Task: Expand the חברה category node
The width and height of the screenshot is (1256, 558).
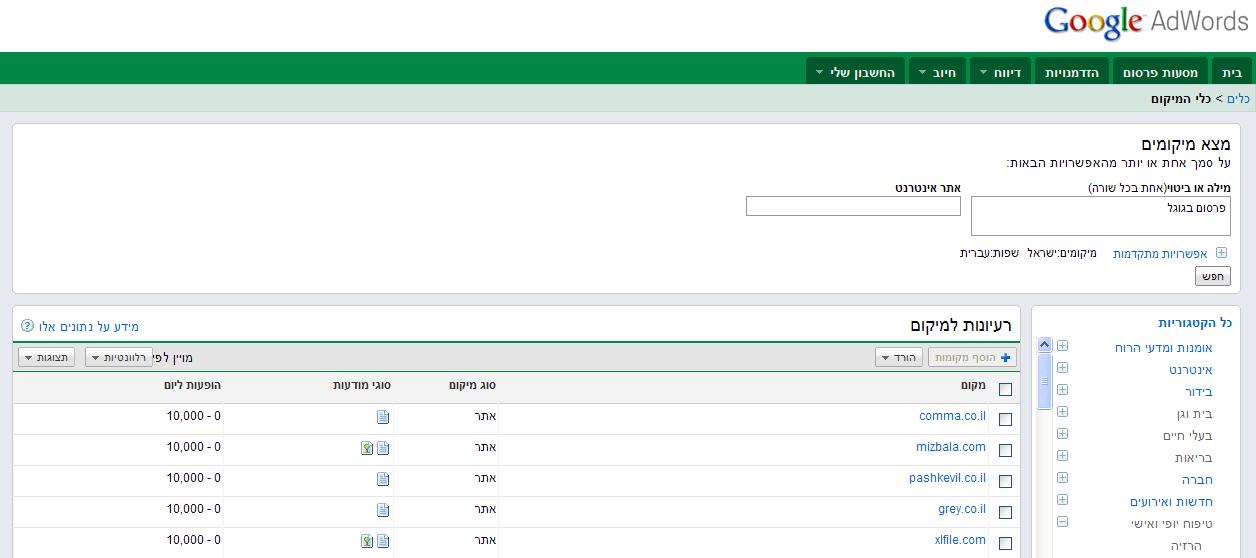Action: point(1062,478)
